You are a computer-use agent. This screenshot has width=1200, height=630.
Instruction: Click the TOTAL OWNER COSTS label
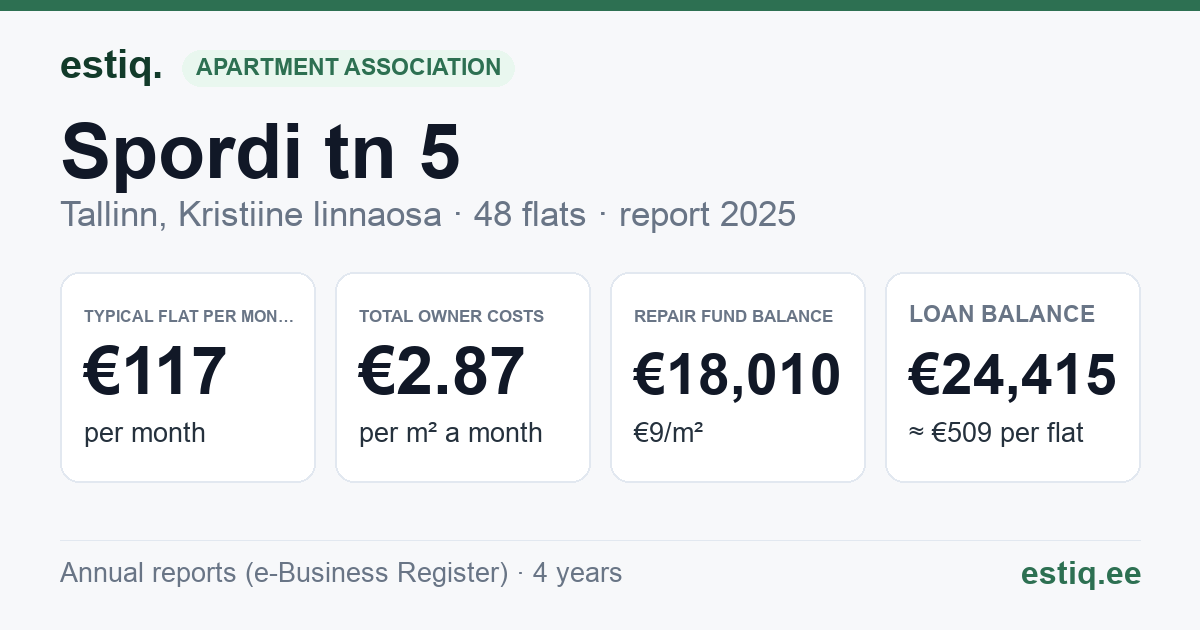pos(452,316)
